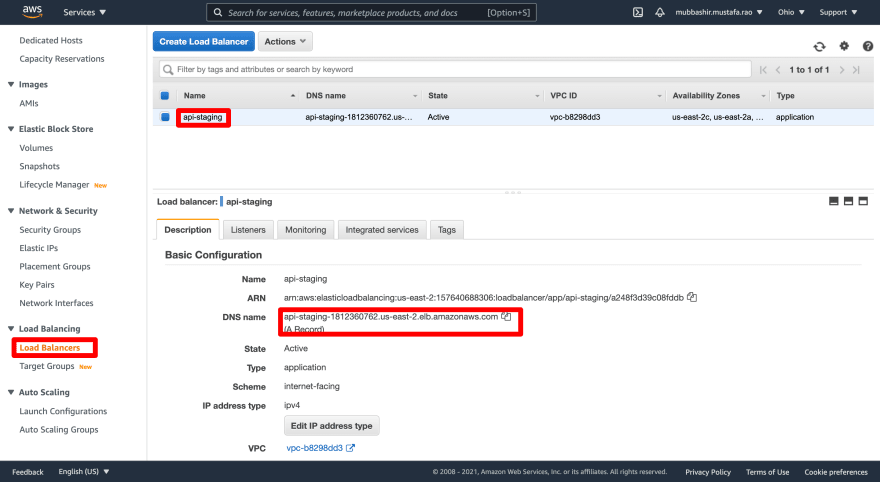Open Lifecycle Manager in sidebar
This screenshot has width=880, height=482.
click(x=54, y=185)
